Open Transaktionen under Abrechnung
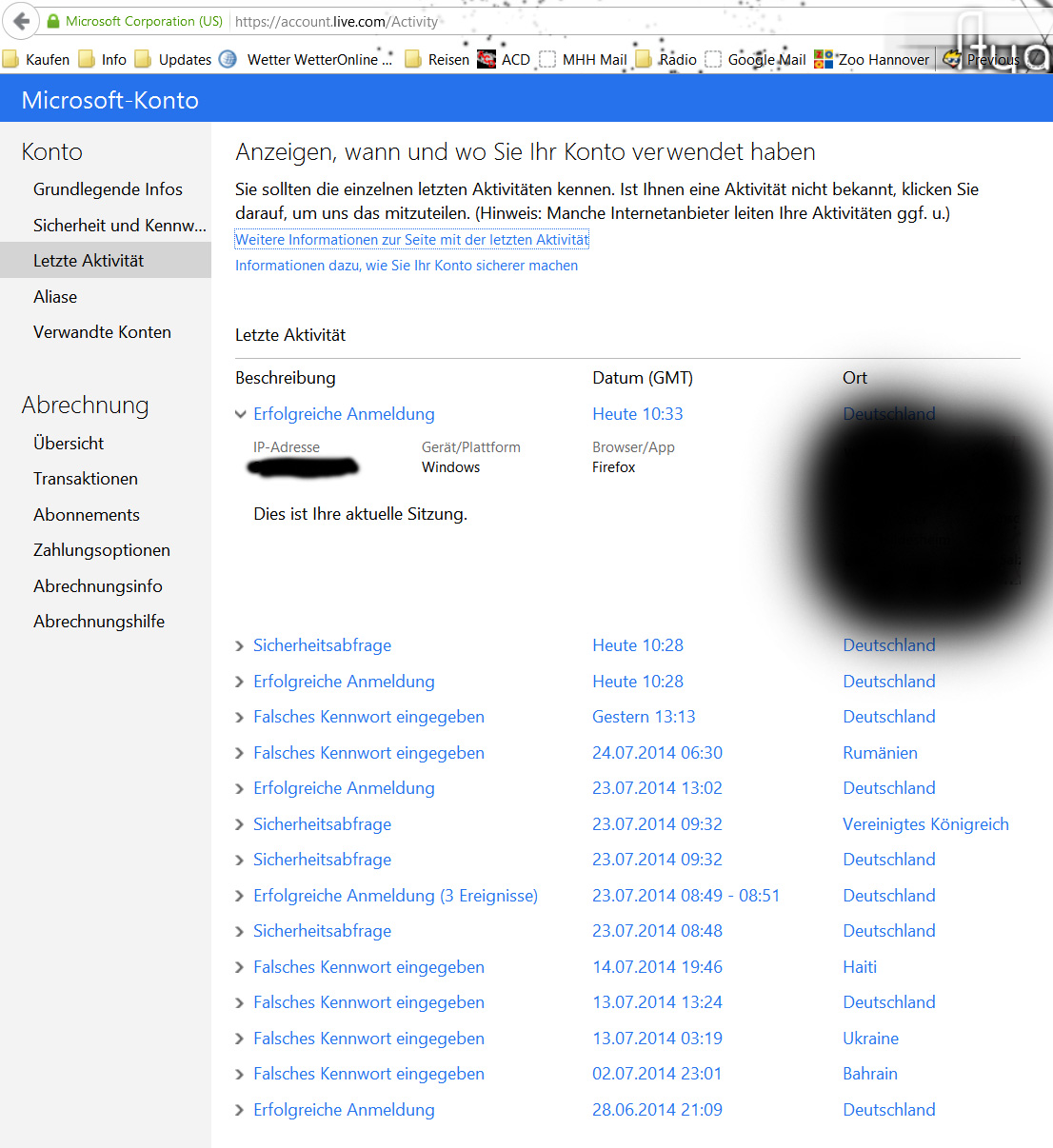The image size is (1053, 1148). (x=86, y=479)
